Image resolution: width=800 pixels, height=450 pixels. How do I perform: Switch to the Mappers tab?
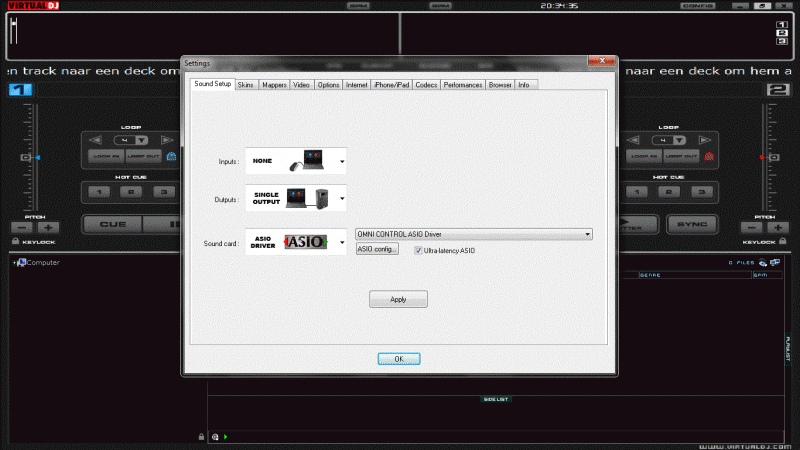[x=274, y=85]
